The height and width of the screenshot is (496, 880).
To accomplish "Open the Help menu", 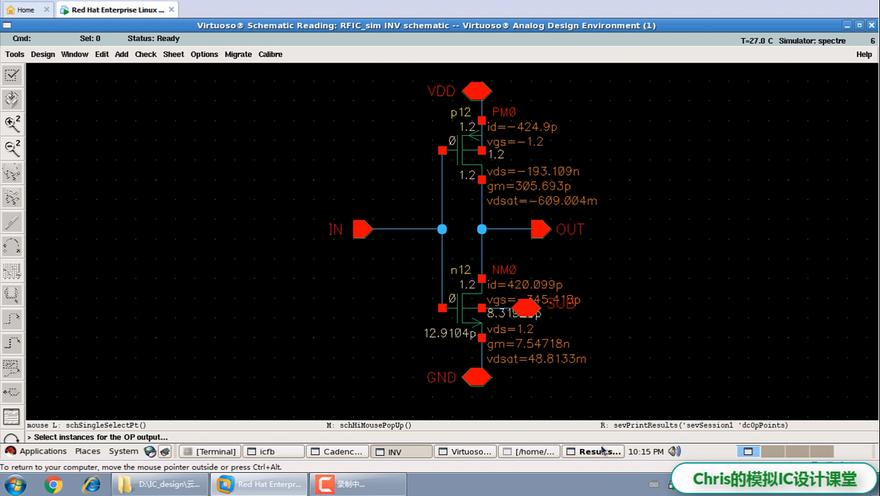I will (x=864, y=54).
